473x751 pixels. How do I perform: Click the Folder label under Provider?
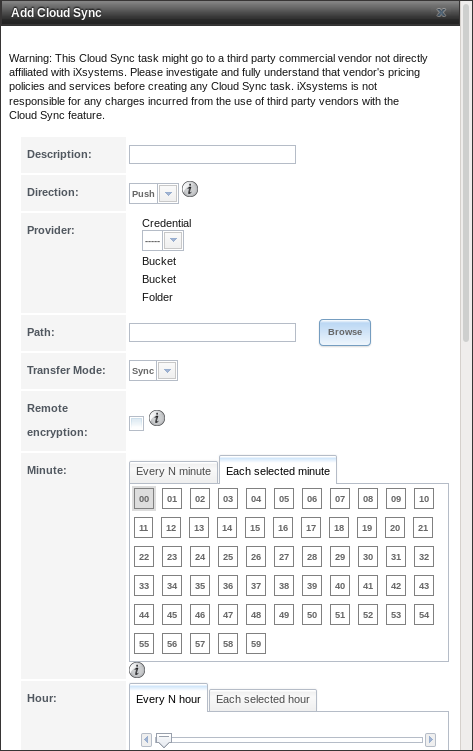point(157,297)
